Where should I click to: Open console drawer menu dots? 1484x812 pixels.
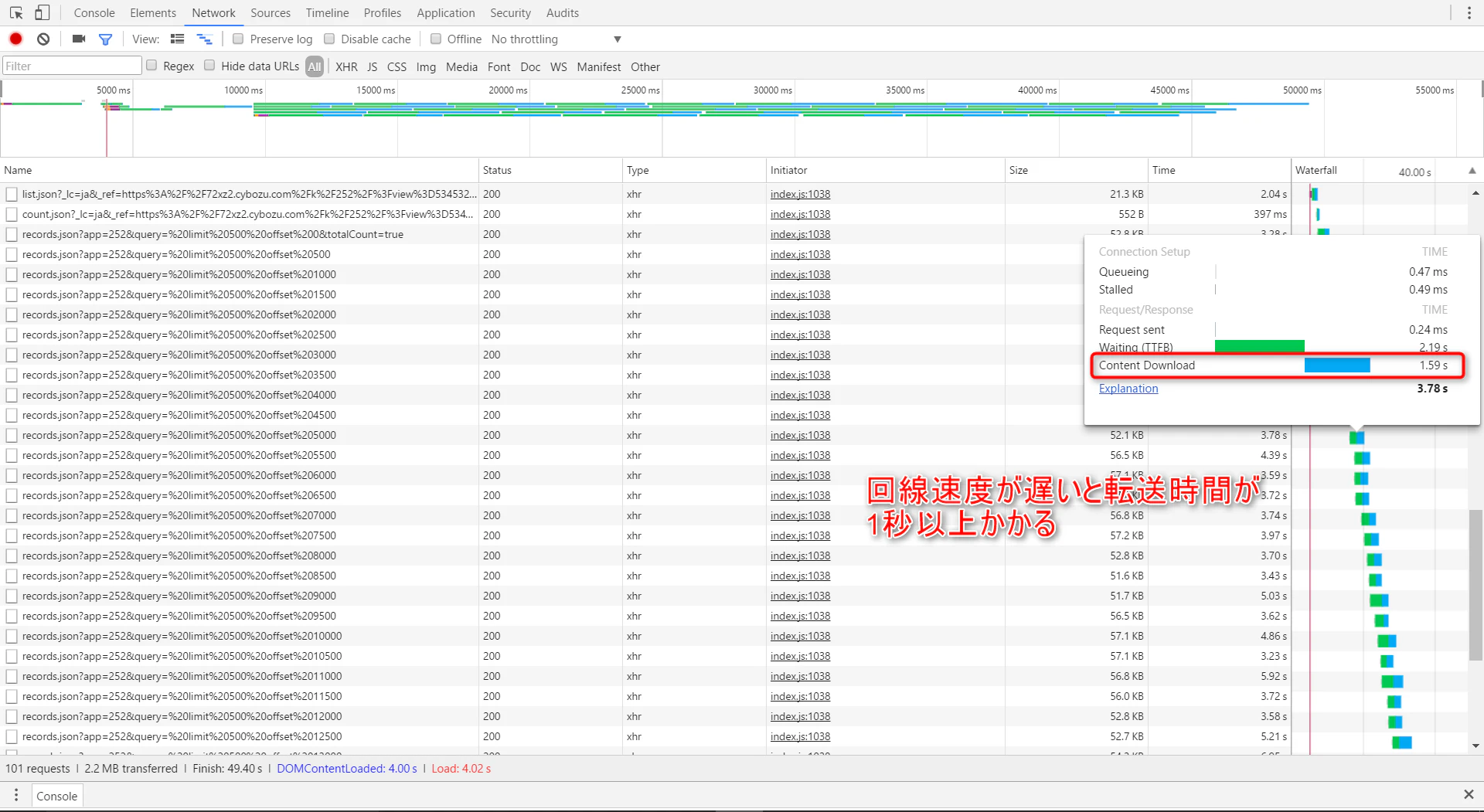tap(16, 795)
